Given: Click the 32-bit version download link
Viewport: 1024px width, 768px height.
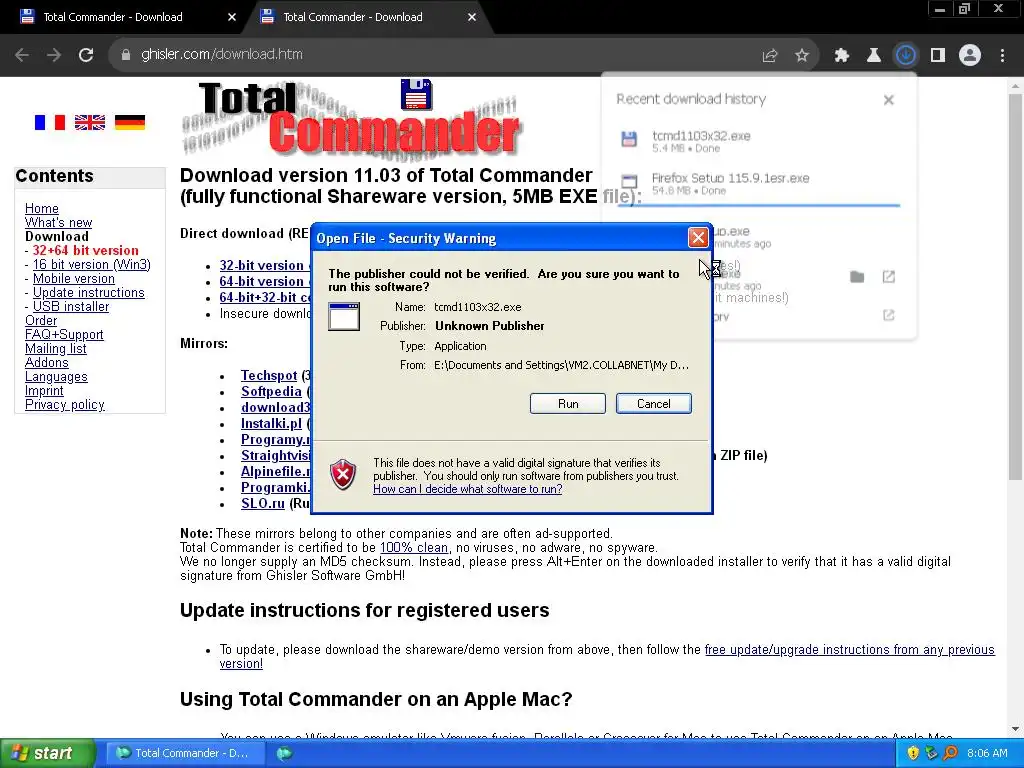Looking at the screenshot, I should (x=264, y=265).
